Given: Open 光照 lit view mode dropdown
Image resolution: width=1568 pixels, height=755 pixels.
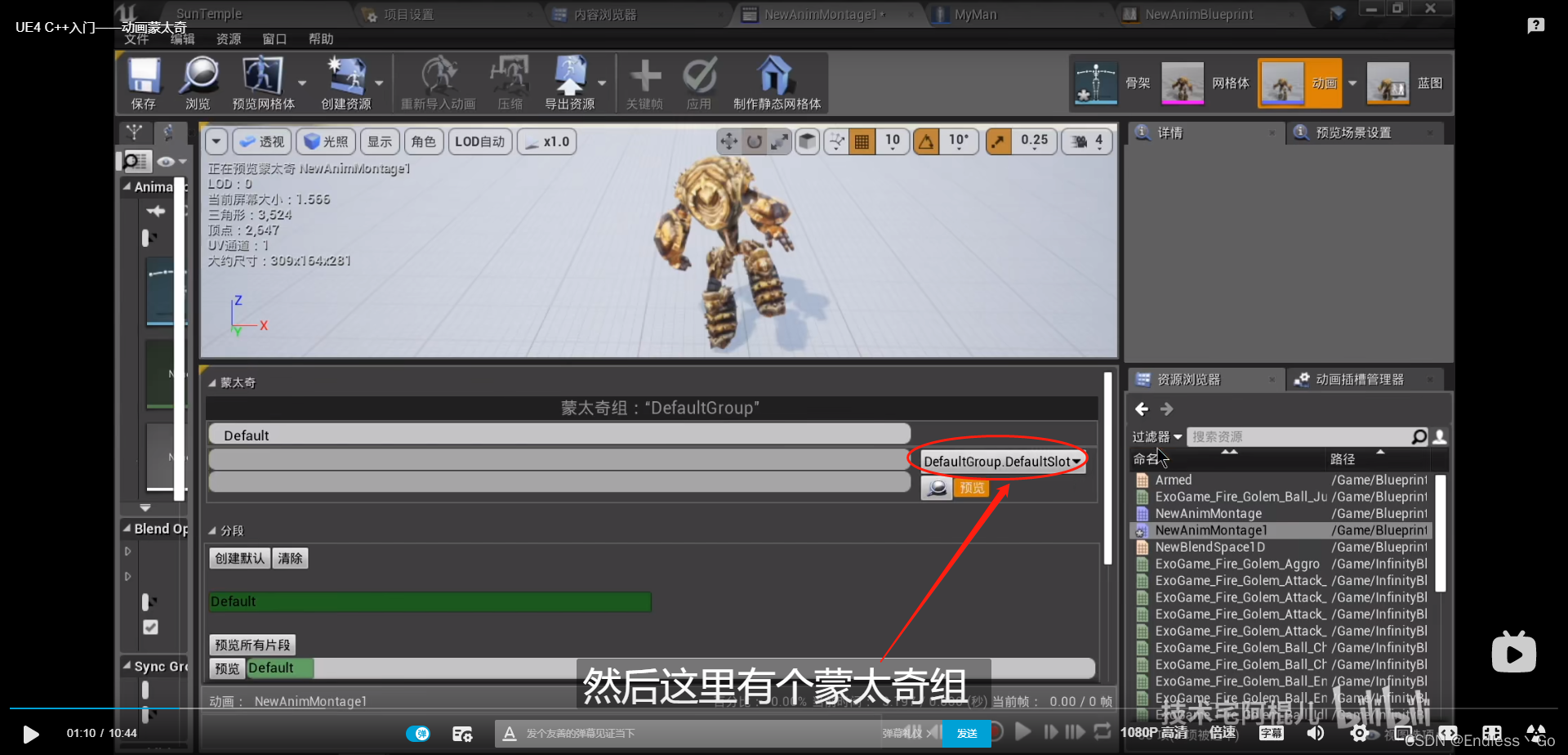Looking at the screenshot, I should (x=326, y=141).
